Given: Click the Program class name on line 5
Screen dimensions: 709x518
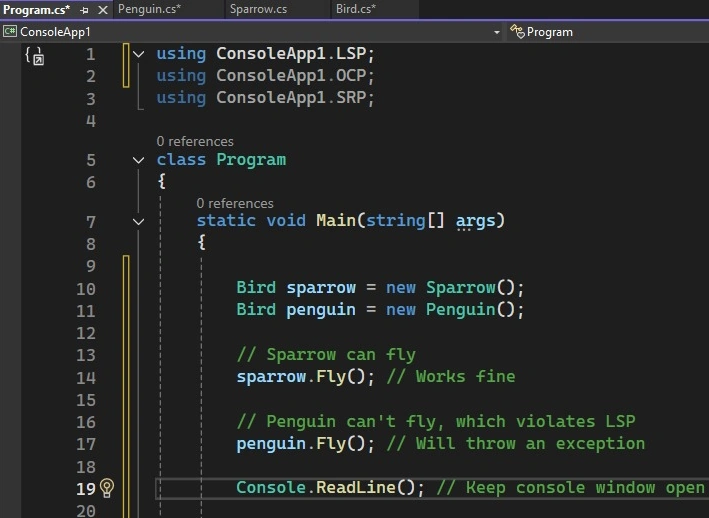Looking at the screenshot, I should click(x=251, y=160).
